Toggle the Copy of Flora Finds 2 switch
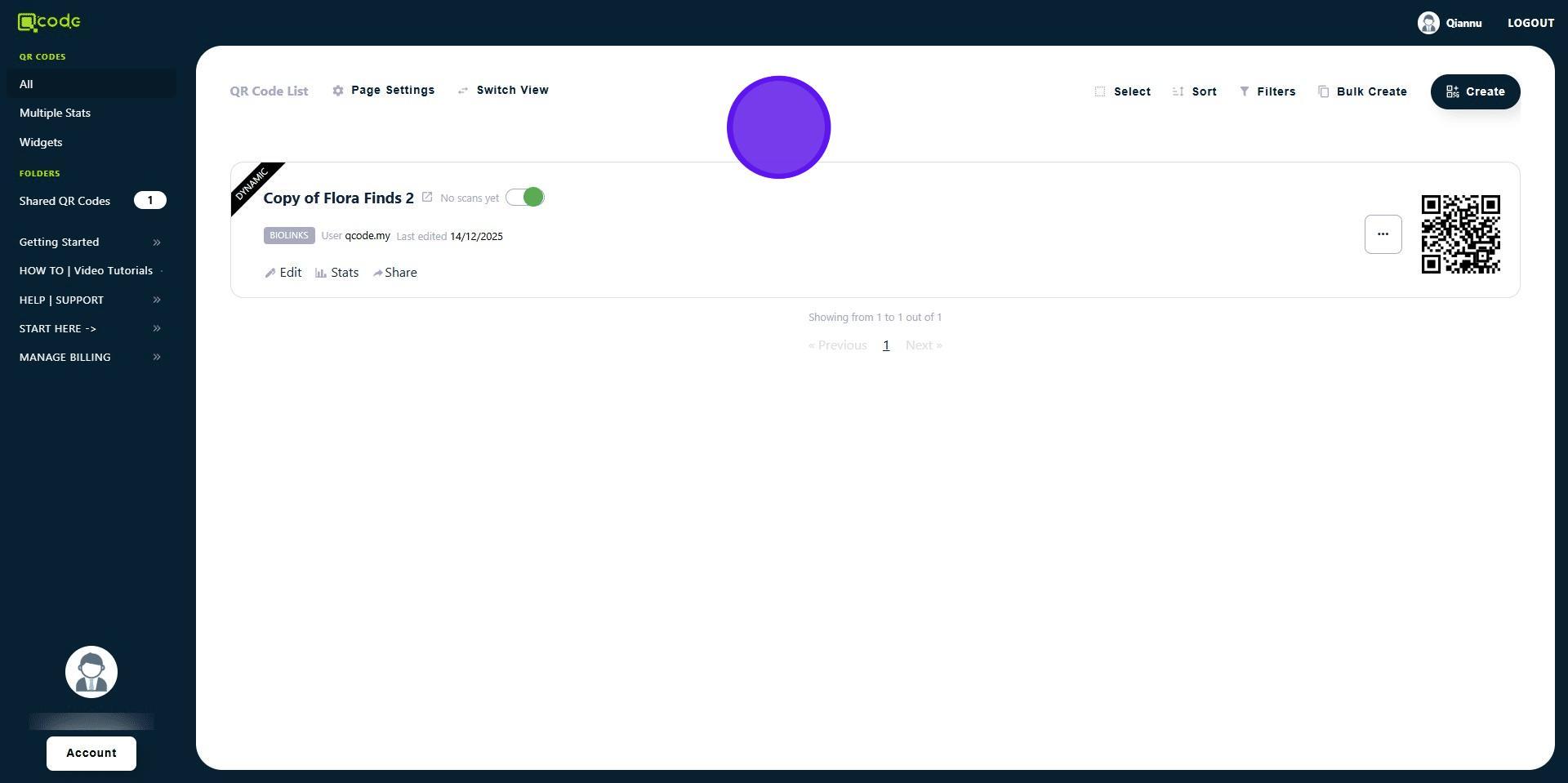Viewport: 1568px width, 783px height. pyautogui.click(x=524, y=198)
